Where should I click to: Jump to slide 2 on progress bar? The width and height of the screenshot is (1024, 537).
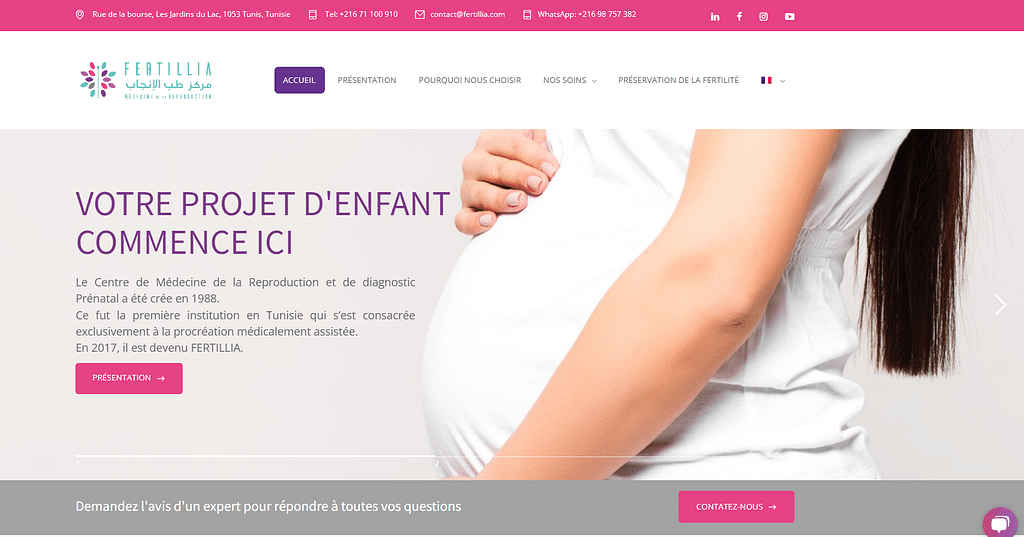437,463
